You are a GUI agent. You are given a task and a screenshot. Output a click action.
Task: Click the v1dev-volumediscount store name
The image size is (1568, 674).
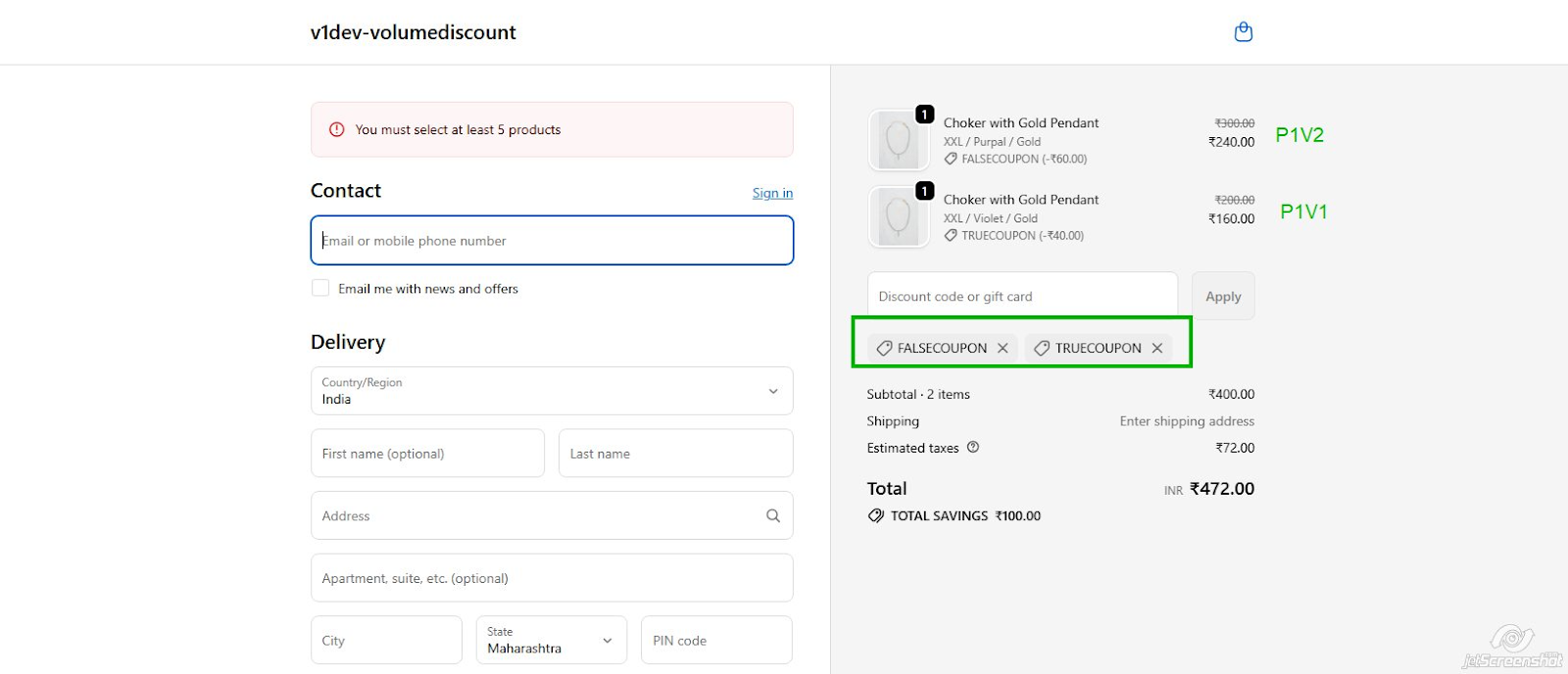click(413, 32)
